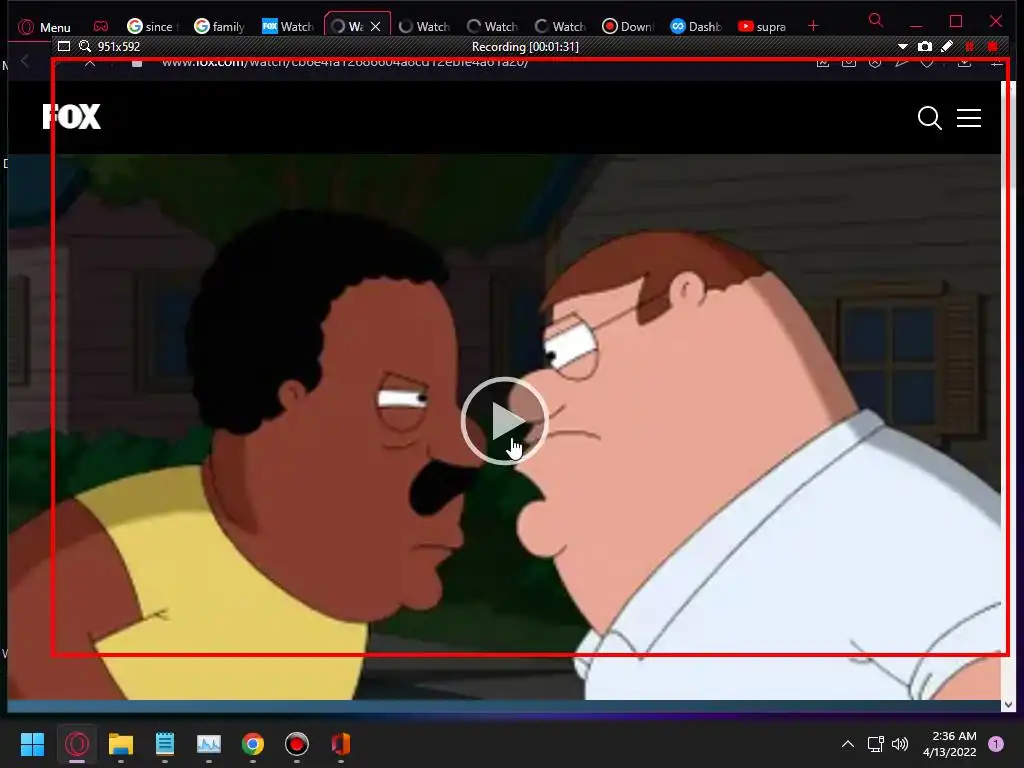Open the Opera Menu button

pyautogui.click(x=44, y=27)
